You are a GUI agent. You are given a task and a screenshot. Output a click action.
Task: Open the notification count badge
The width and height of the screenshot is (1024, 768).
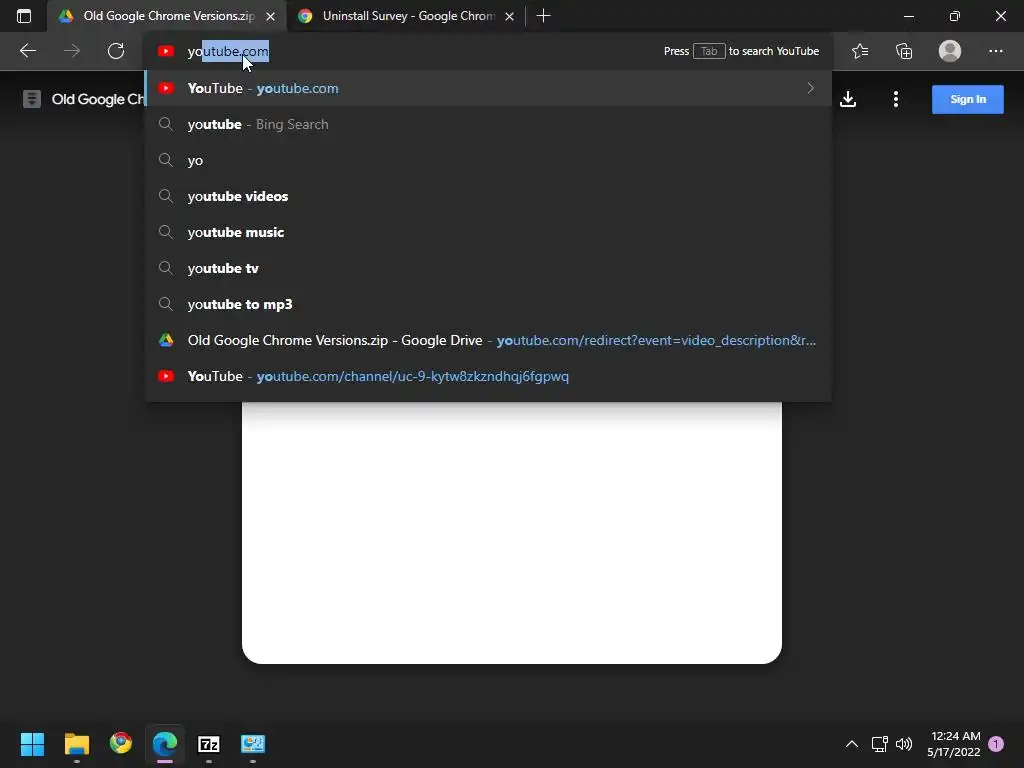tap(996, 744)
